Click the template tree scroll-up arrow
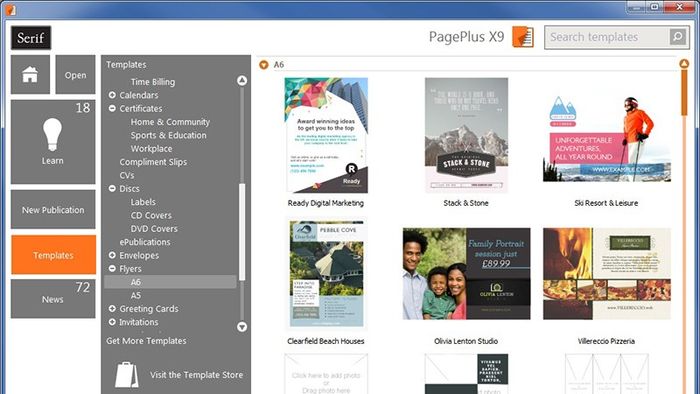 click(242, 80)
